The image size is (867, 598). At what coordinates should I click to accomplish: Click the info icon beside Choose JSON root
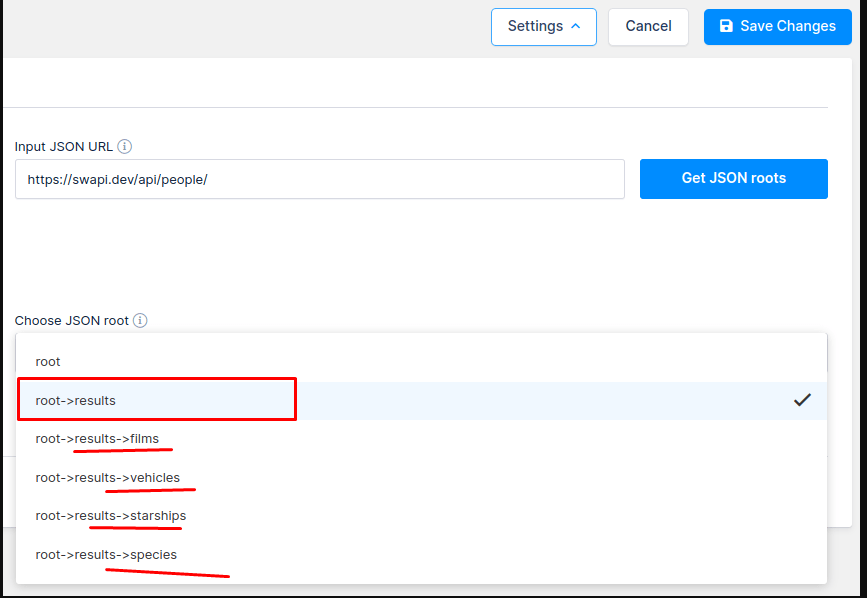140,321
